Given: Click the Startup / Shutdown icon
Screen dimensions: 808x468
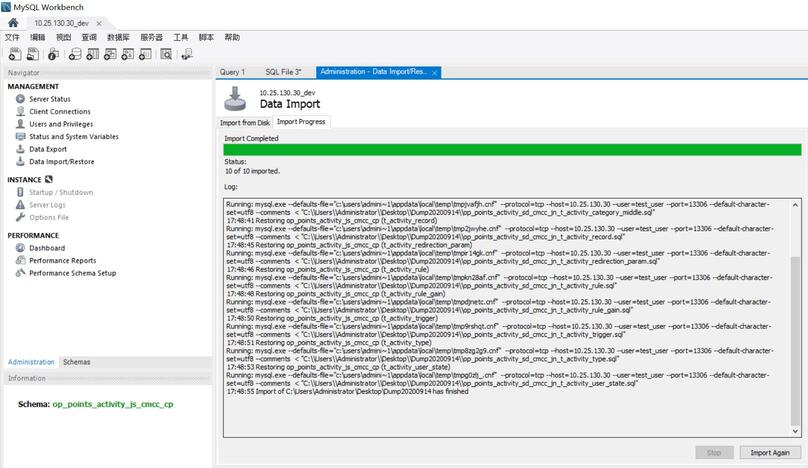Looking at the screenshot, I should point(20,192).
